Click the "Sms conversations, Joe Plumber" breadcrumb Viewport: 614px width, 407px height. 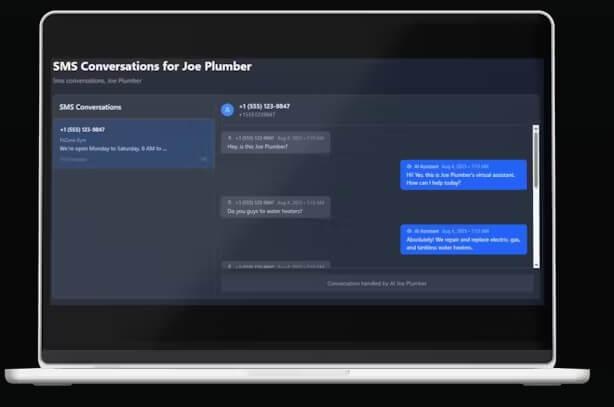(97, 81)
